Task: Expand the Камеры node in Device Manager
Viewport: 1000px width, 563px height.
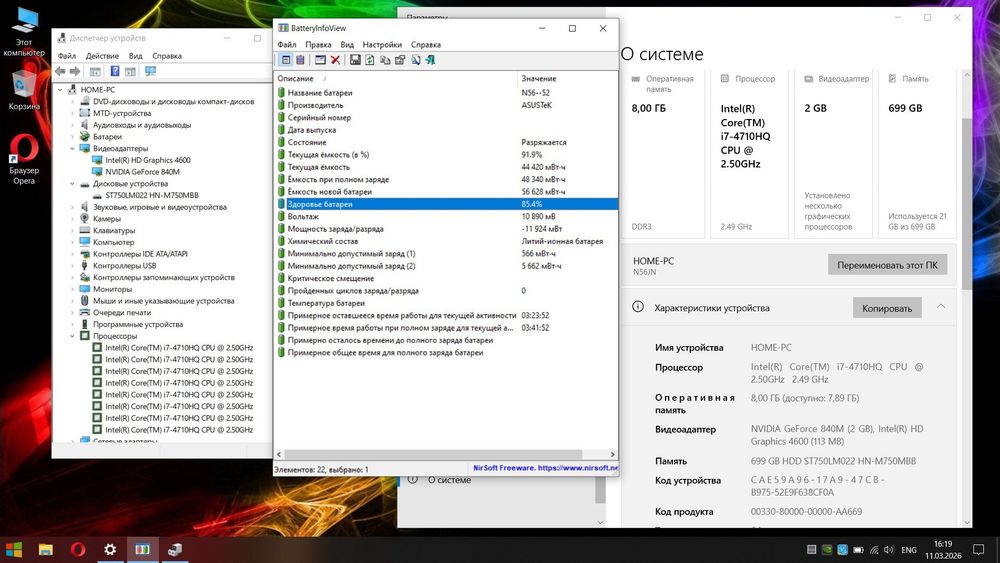Action: tap(72, 219)
